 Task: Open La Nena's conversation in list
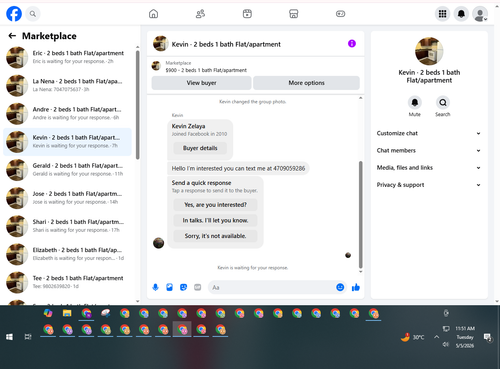coord(67,85)
